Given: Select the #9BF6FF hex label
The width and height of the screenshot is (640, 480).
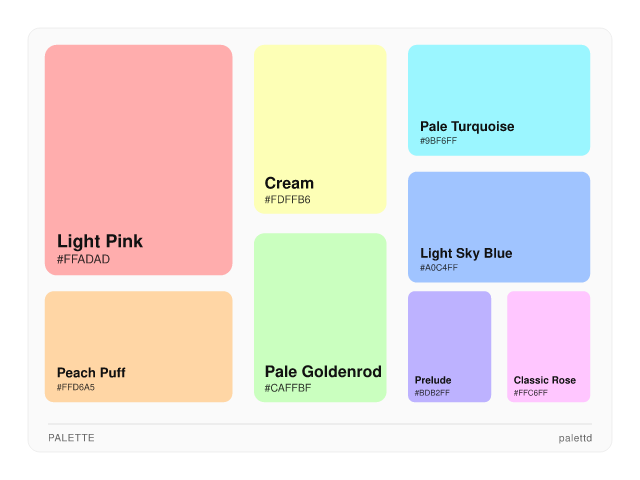Looking at the screenshot, I should (x=439, y=141).
